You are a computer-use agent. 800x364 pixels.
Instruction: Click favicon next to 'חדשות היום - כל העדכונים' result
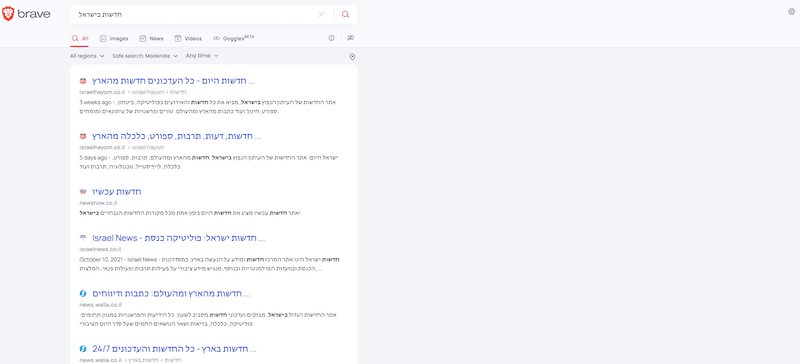click(x=83, y=81)
